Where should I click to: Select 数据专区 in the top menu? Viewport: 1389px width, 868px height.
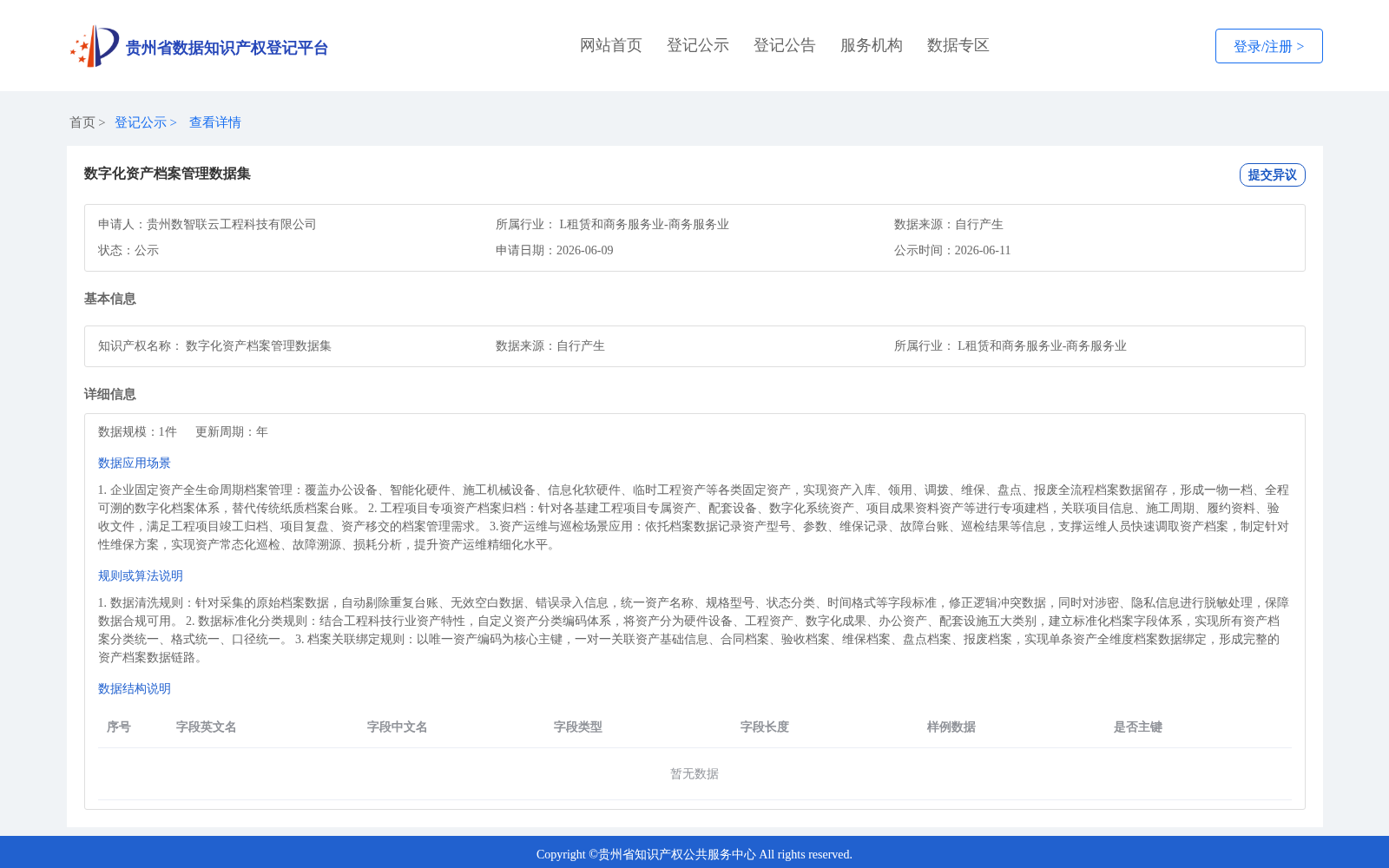pyautogui.click(x=958, y=45)
